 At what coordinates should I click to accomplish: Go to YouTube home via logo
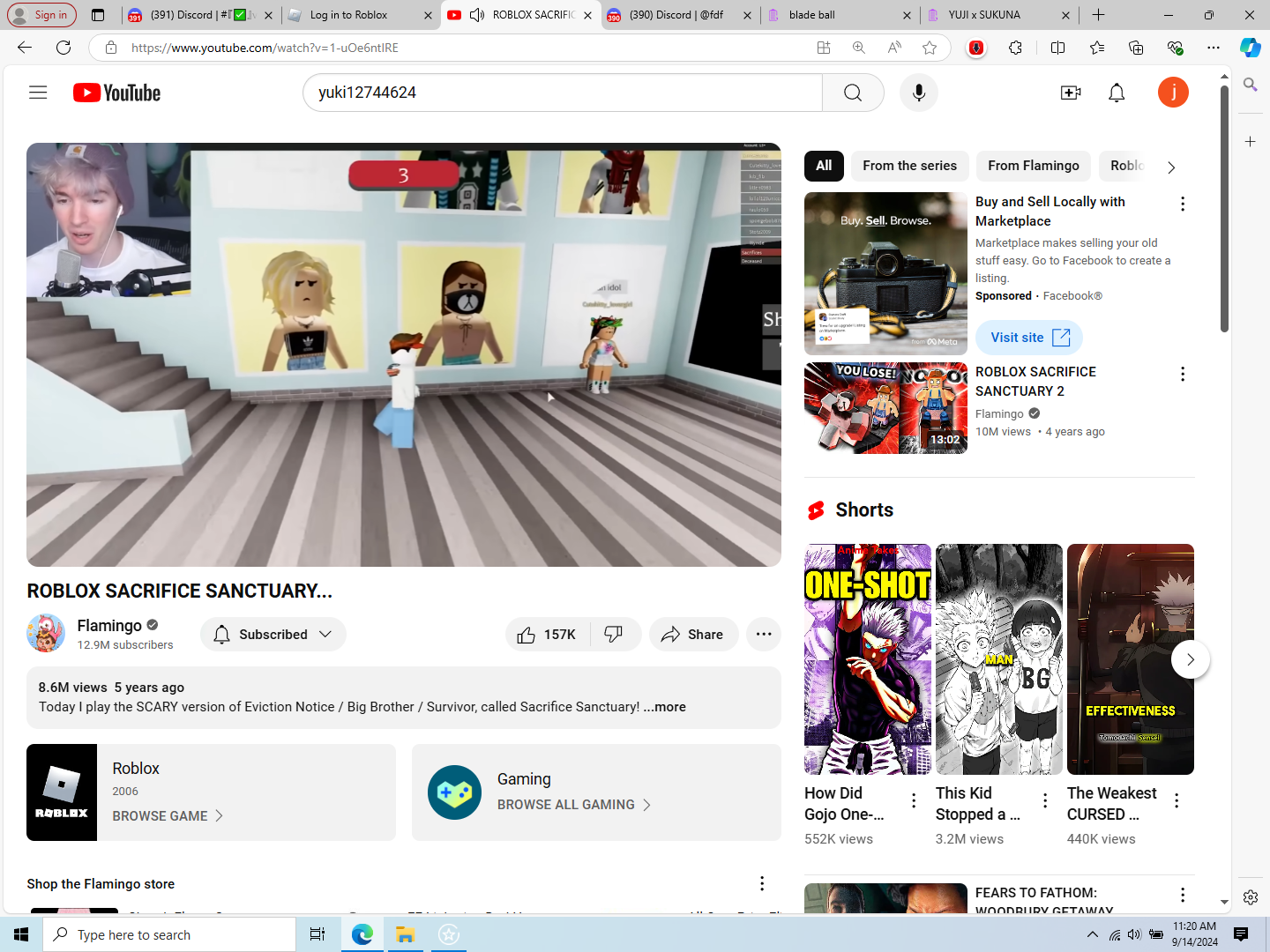coord(116,93)
